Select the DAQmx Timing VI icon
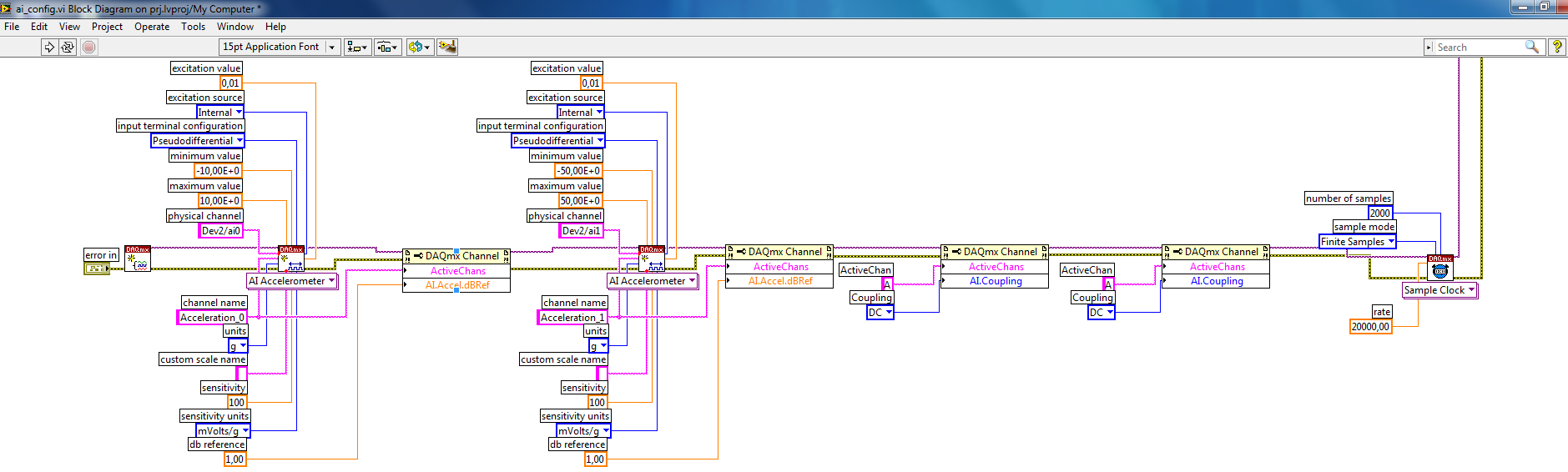 coord(1440,268)
